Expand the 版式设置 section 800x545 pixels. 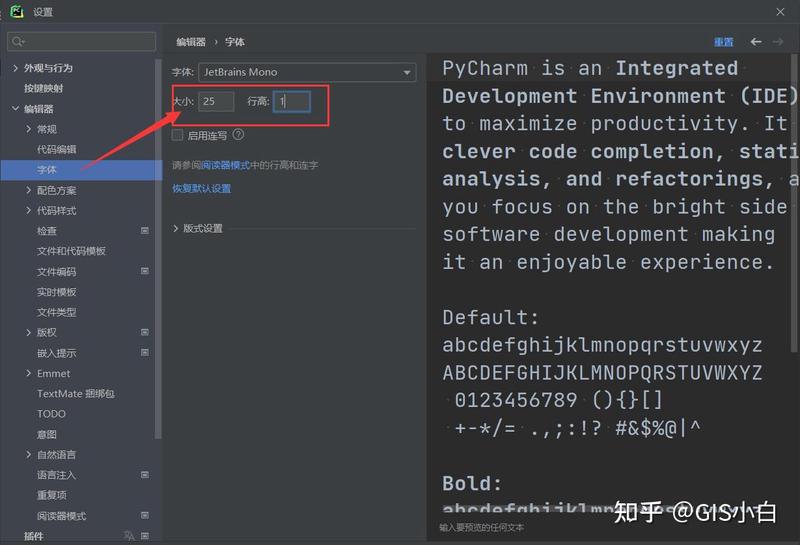[176, 229]
